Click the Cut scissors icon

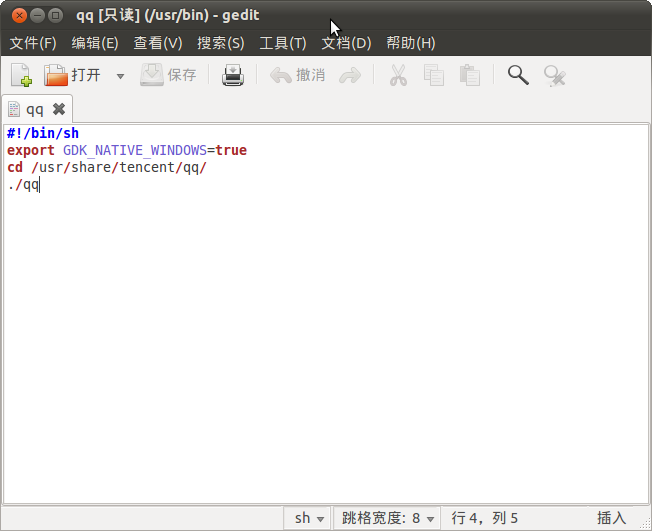(398, 75)
